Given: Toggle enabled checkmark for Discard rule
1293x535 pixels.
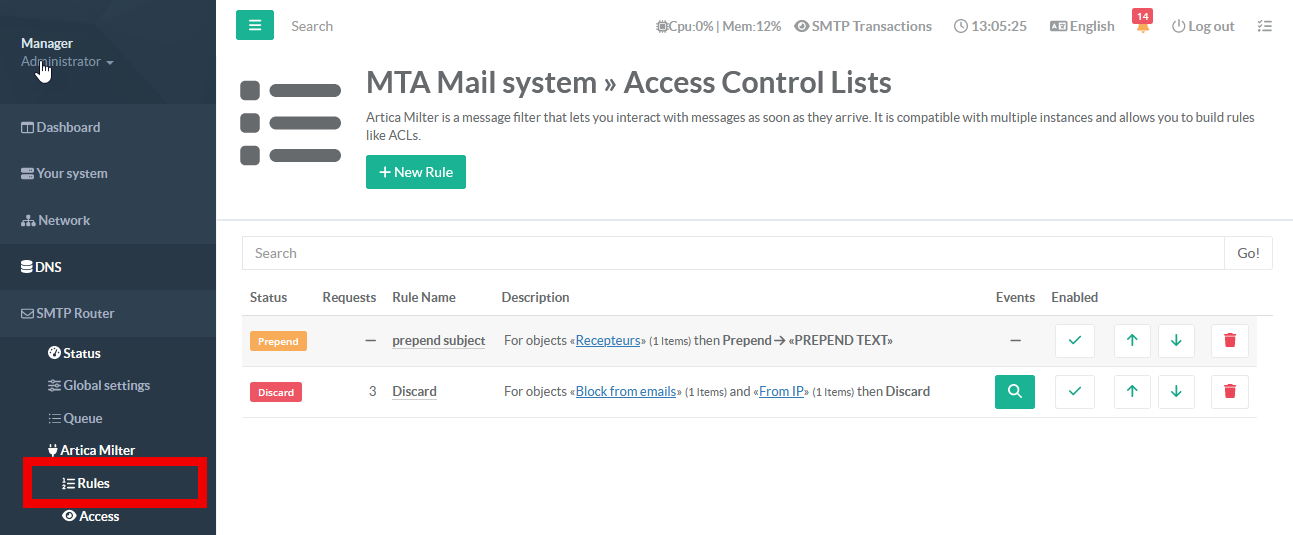Looking at the screenshot, I should (x=1075, y=392).
